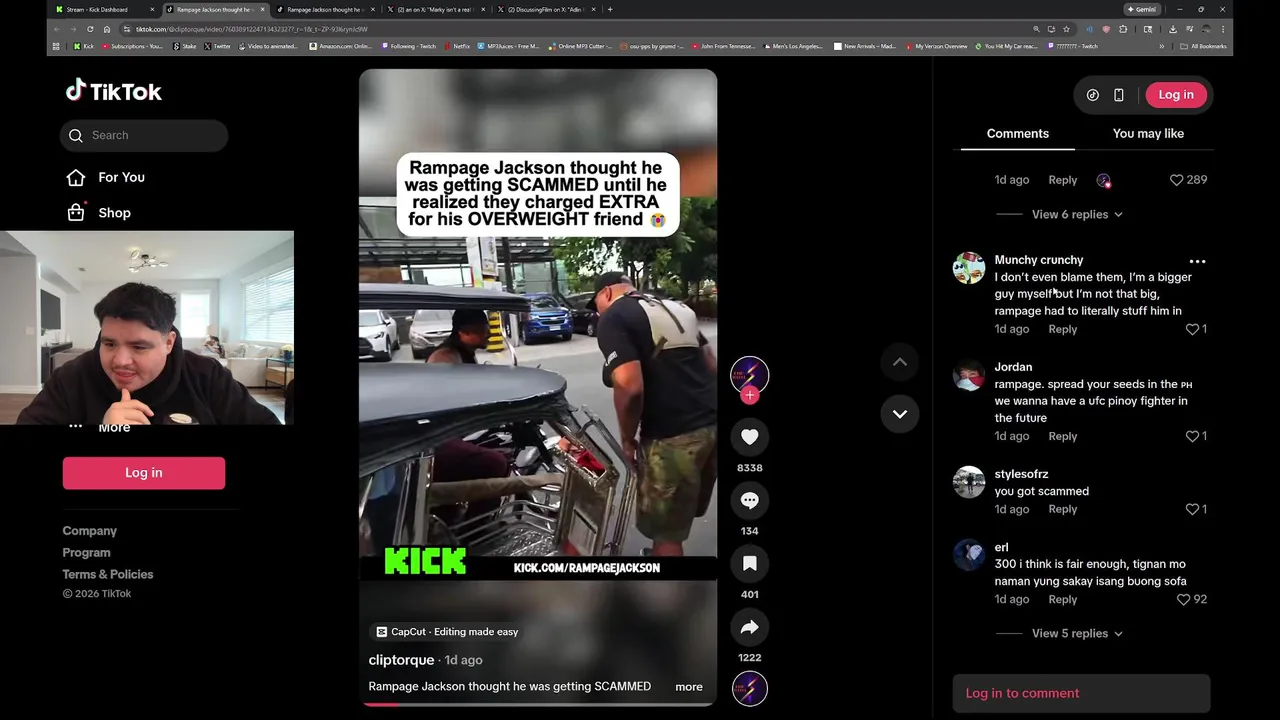Viewport: 1280px width, 720px height.
Task: Bookmark this page with star icon
Action: point(1066,29)
